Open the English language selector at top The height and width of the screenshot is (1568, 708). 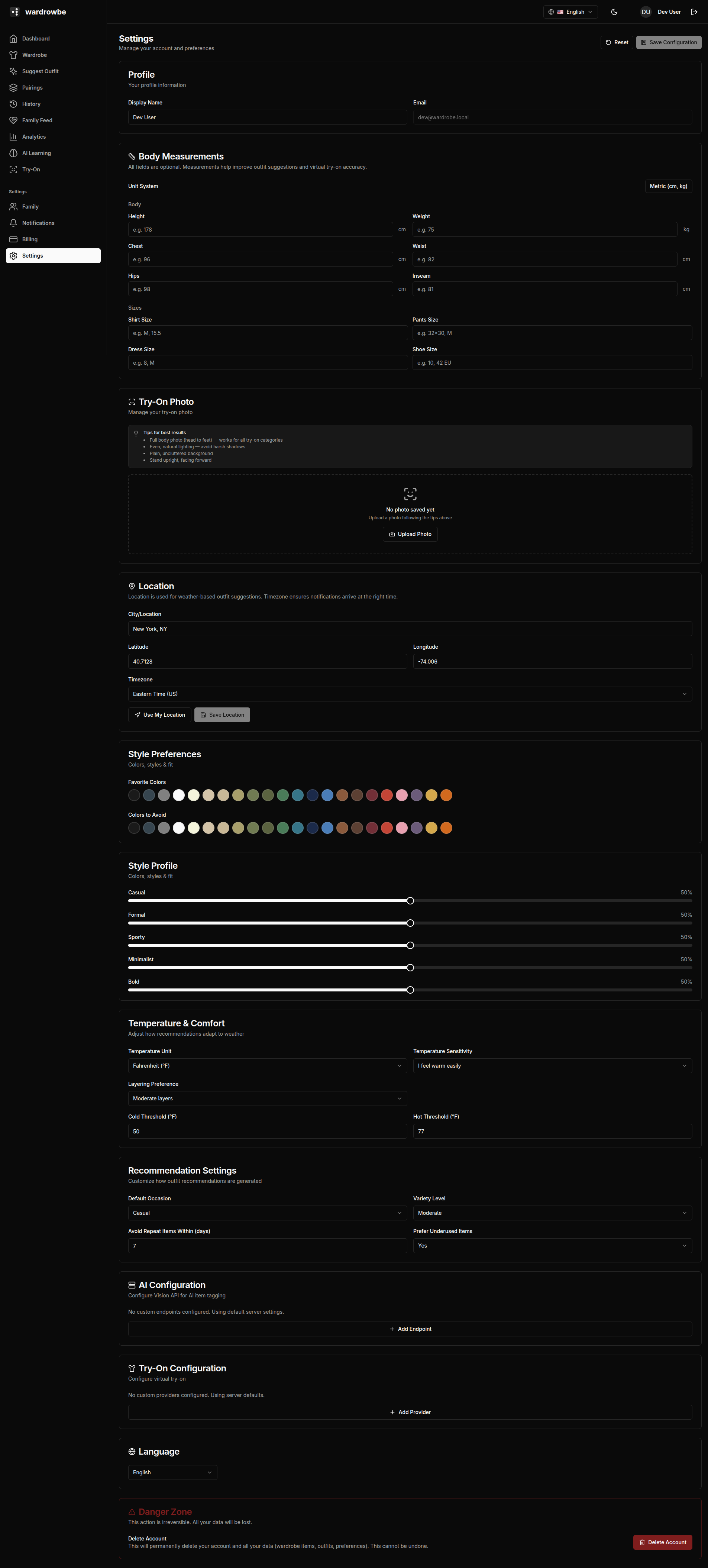[x=570, y=12]
